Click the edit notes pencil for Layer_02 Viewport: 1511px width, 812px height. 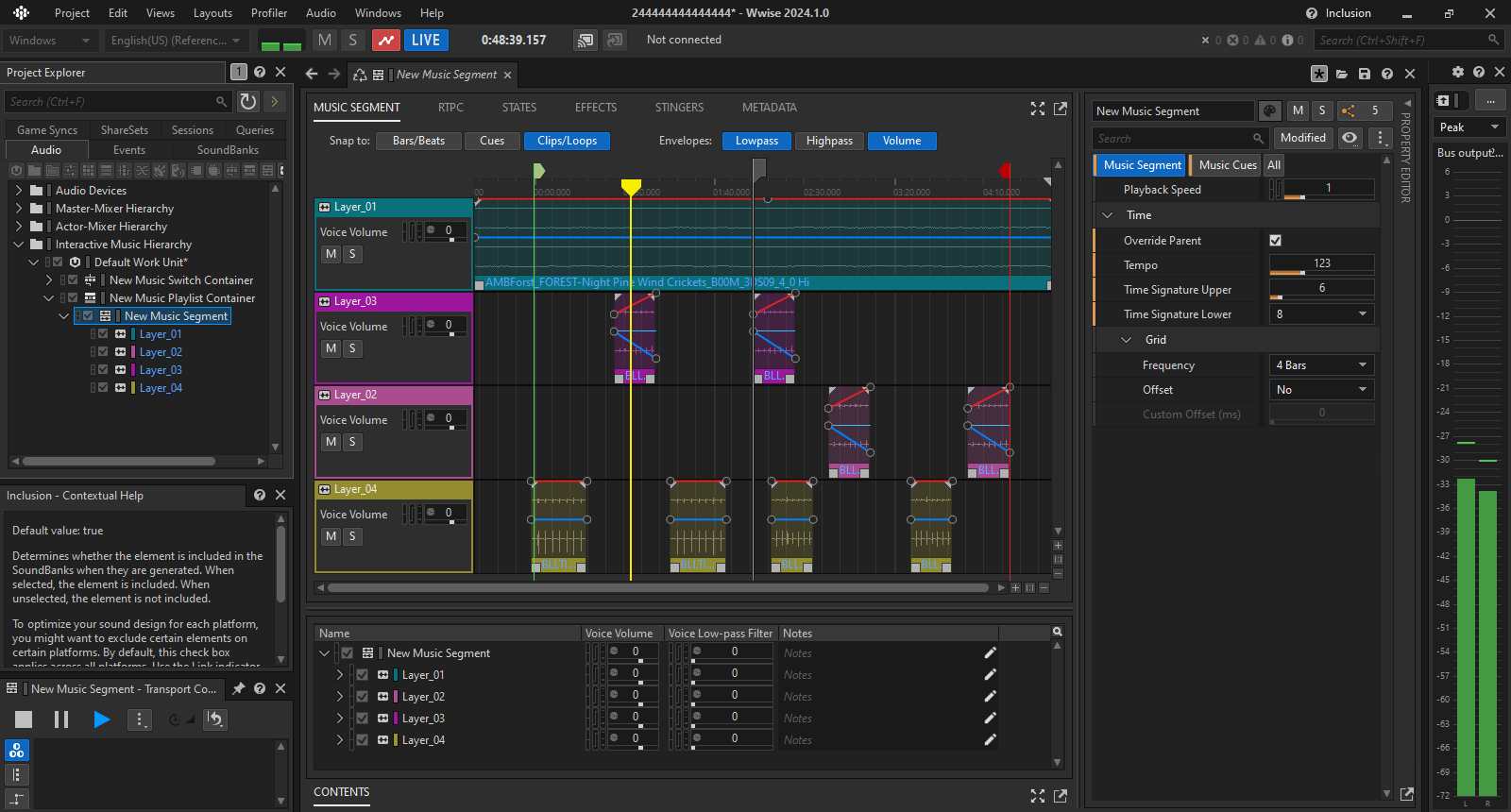pos(990,697)
